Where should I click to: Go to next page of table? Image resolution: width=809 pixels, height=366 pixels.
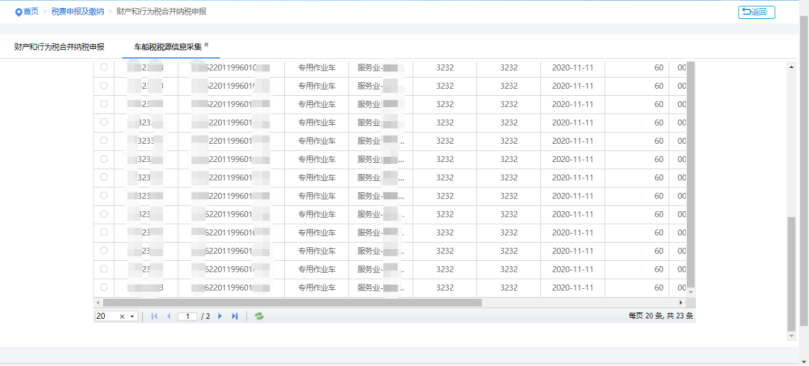point(220,316)
